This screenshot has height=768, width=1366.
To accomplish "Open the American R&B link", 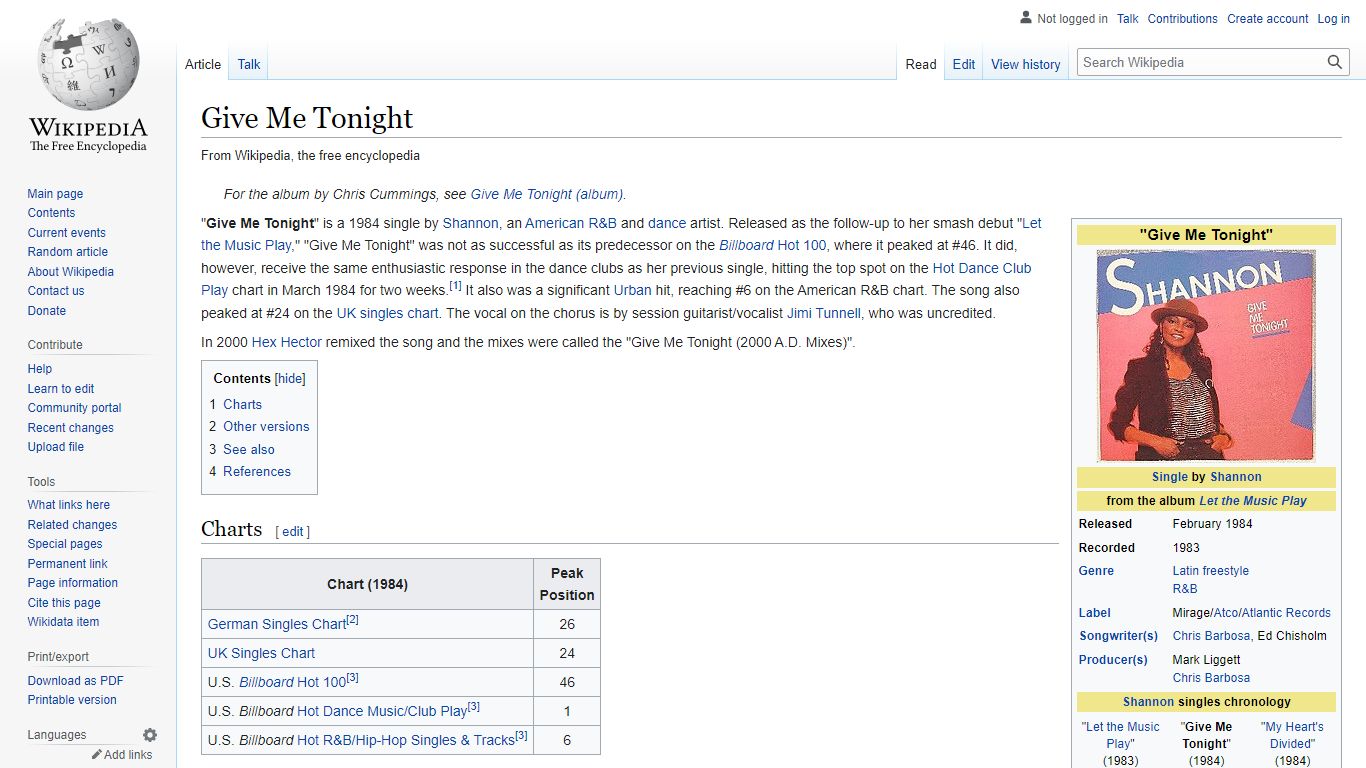I will pyautogui.click(x=571, y=223).
